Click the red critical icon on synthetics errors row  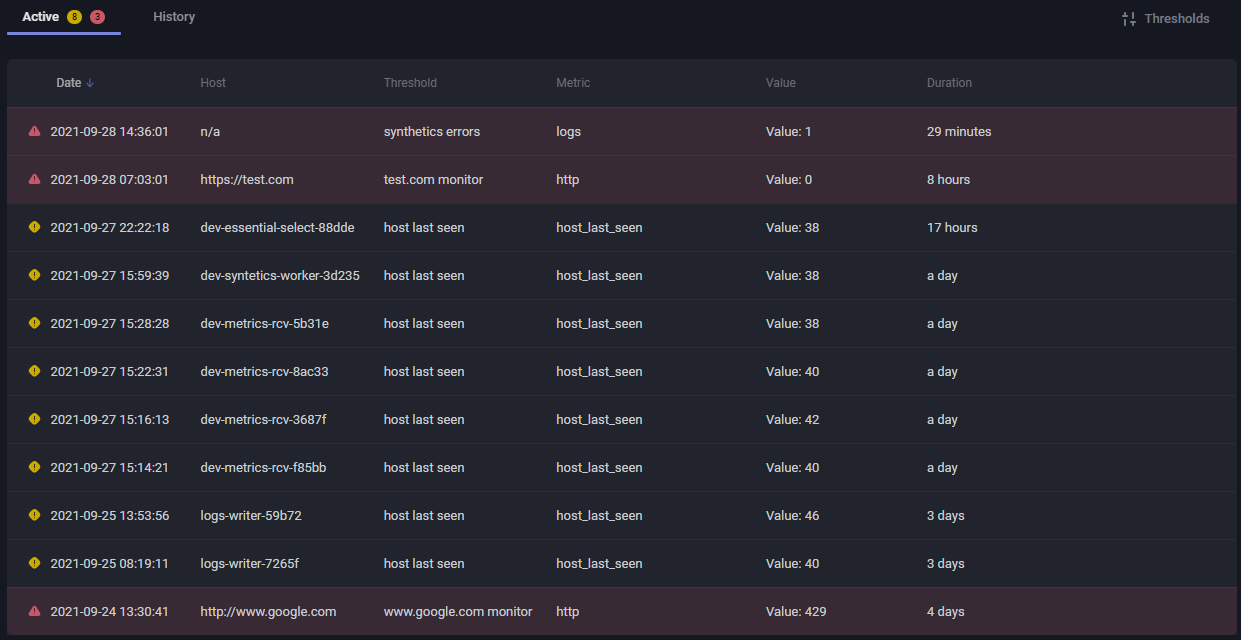tap(35, 131)
